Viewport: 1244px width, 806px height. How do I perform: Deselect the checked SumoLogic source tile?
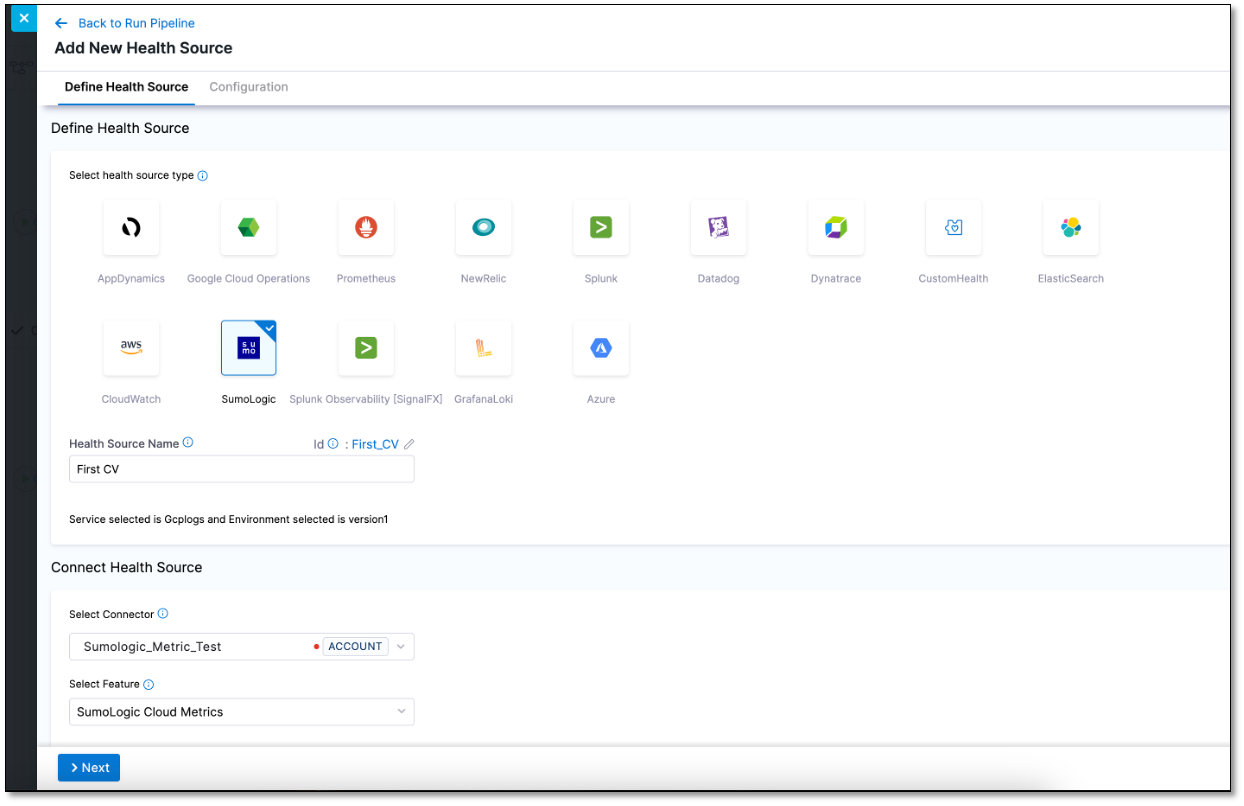pos(248,348)
